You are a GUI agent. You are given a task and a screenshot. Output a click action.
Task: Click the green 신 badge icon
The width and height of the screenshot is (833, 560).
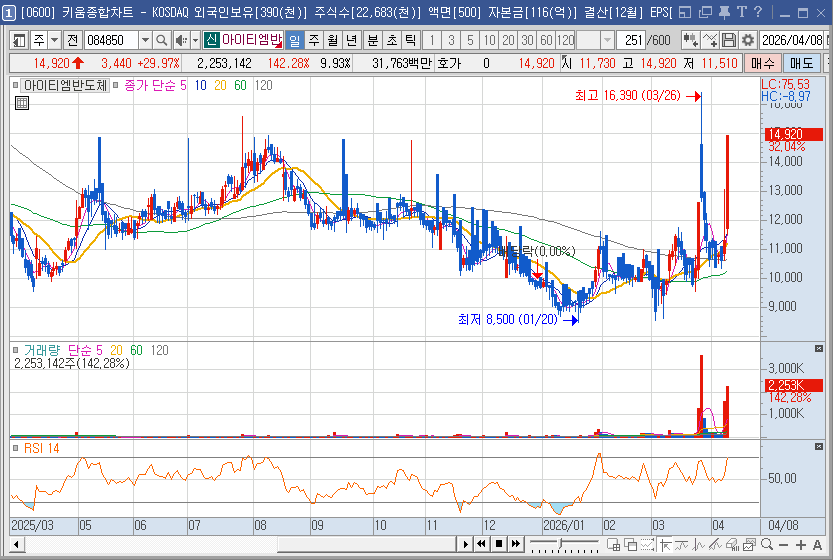[211, 40]
